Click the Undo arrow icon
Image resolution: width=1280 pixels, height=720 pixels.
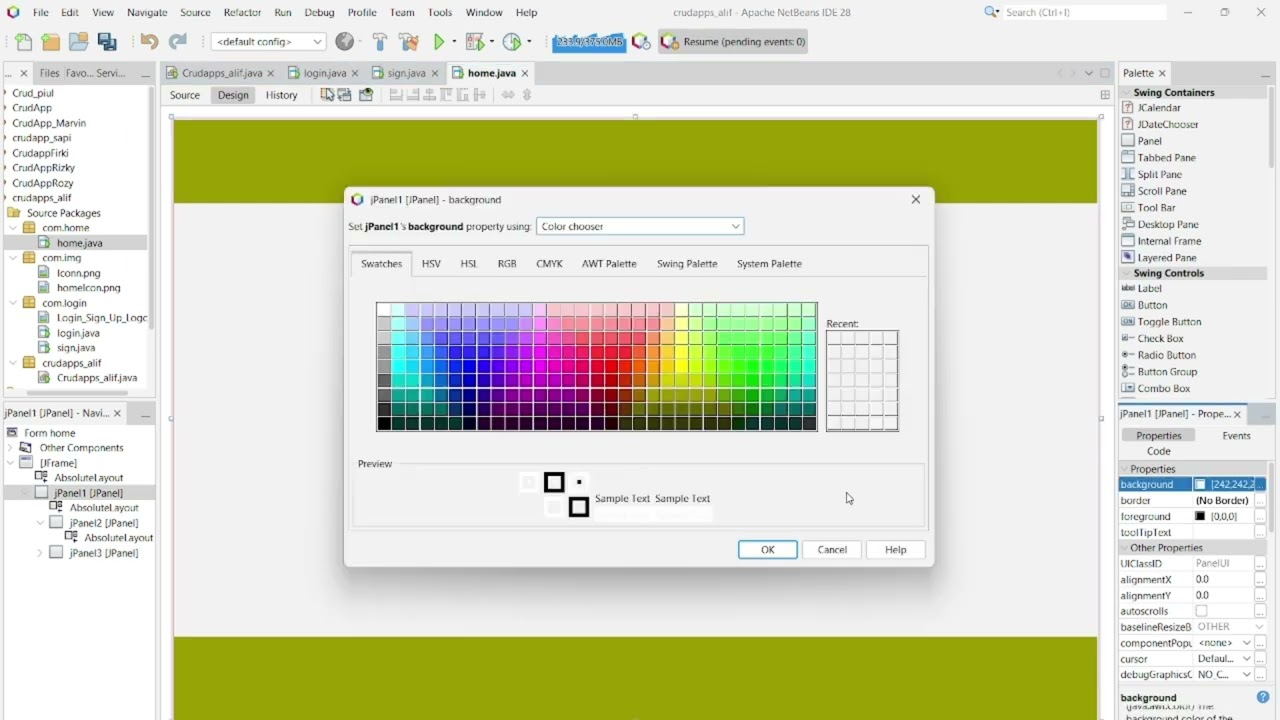click(x=149, y=42)
